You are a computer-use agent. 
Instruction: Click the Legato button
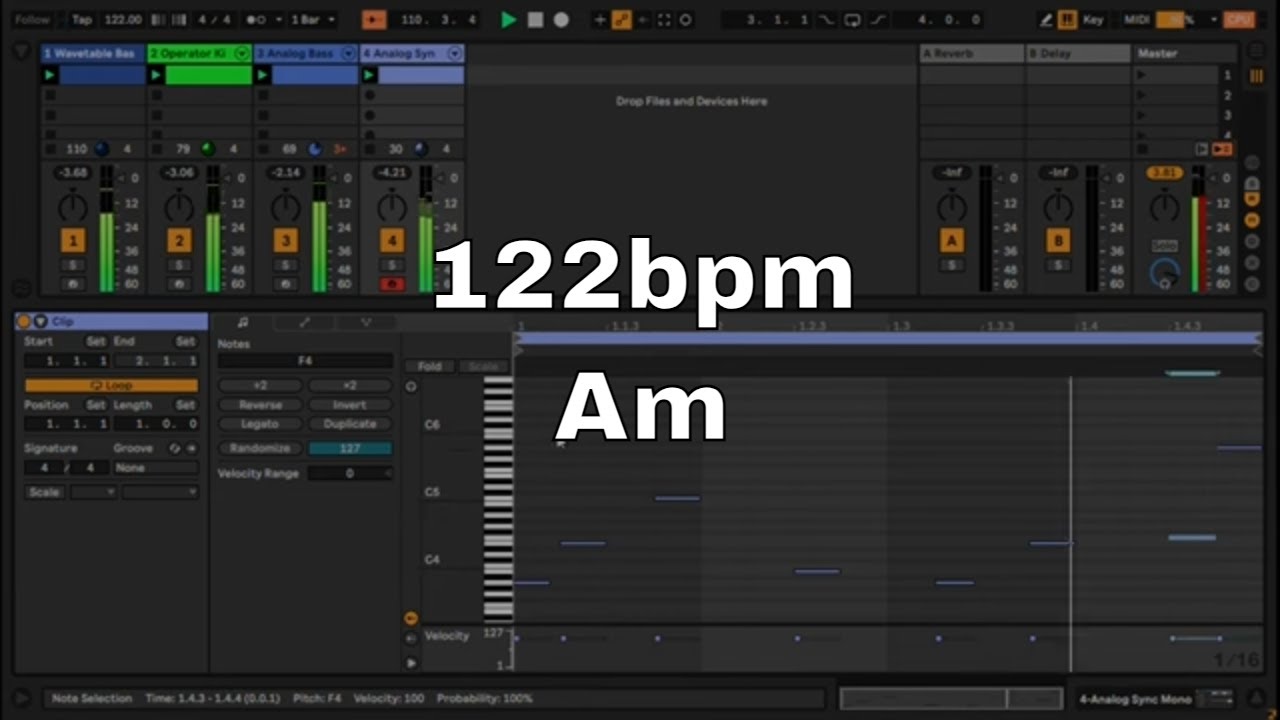pos(260,424)
